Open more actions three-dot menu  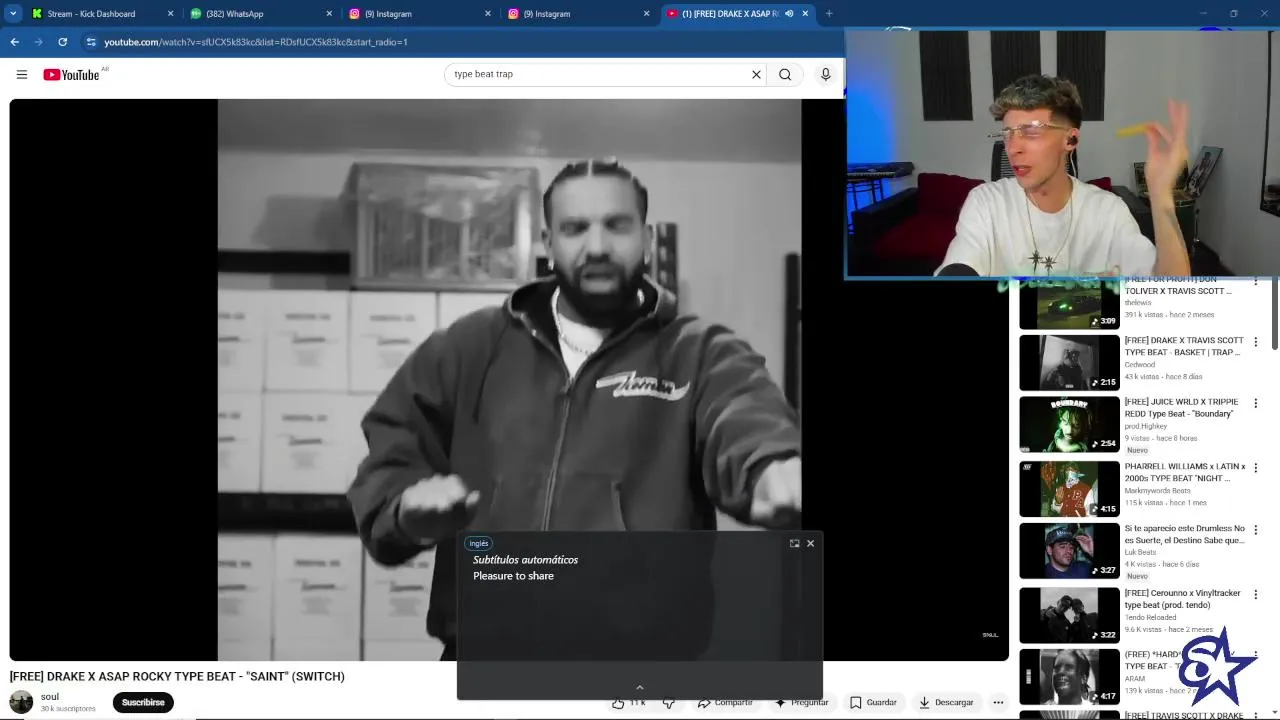[998, 702]
